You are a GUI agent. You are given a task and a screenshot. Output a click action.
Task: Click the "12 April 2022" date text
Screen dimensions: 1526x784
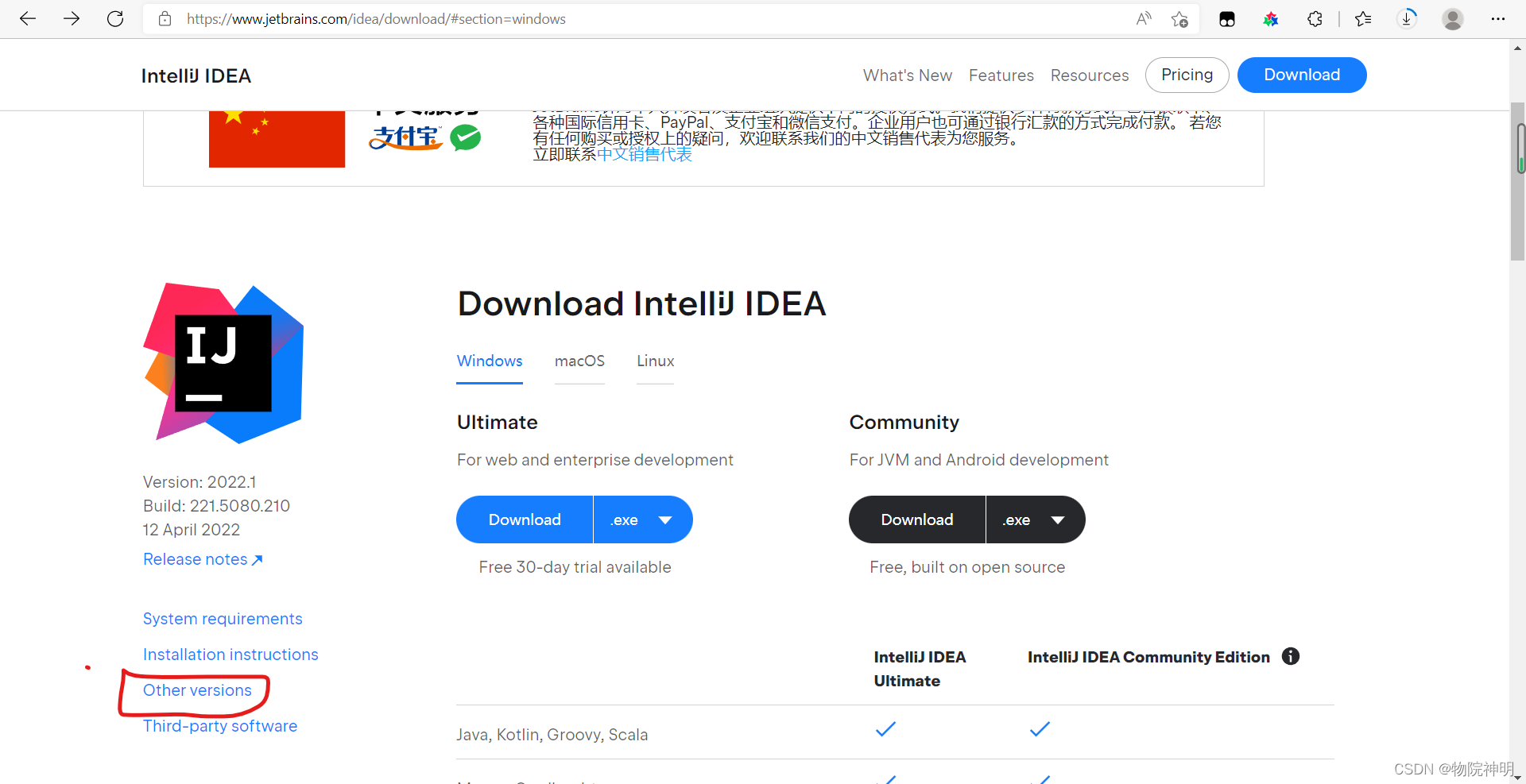[192, 530]
